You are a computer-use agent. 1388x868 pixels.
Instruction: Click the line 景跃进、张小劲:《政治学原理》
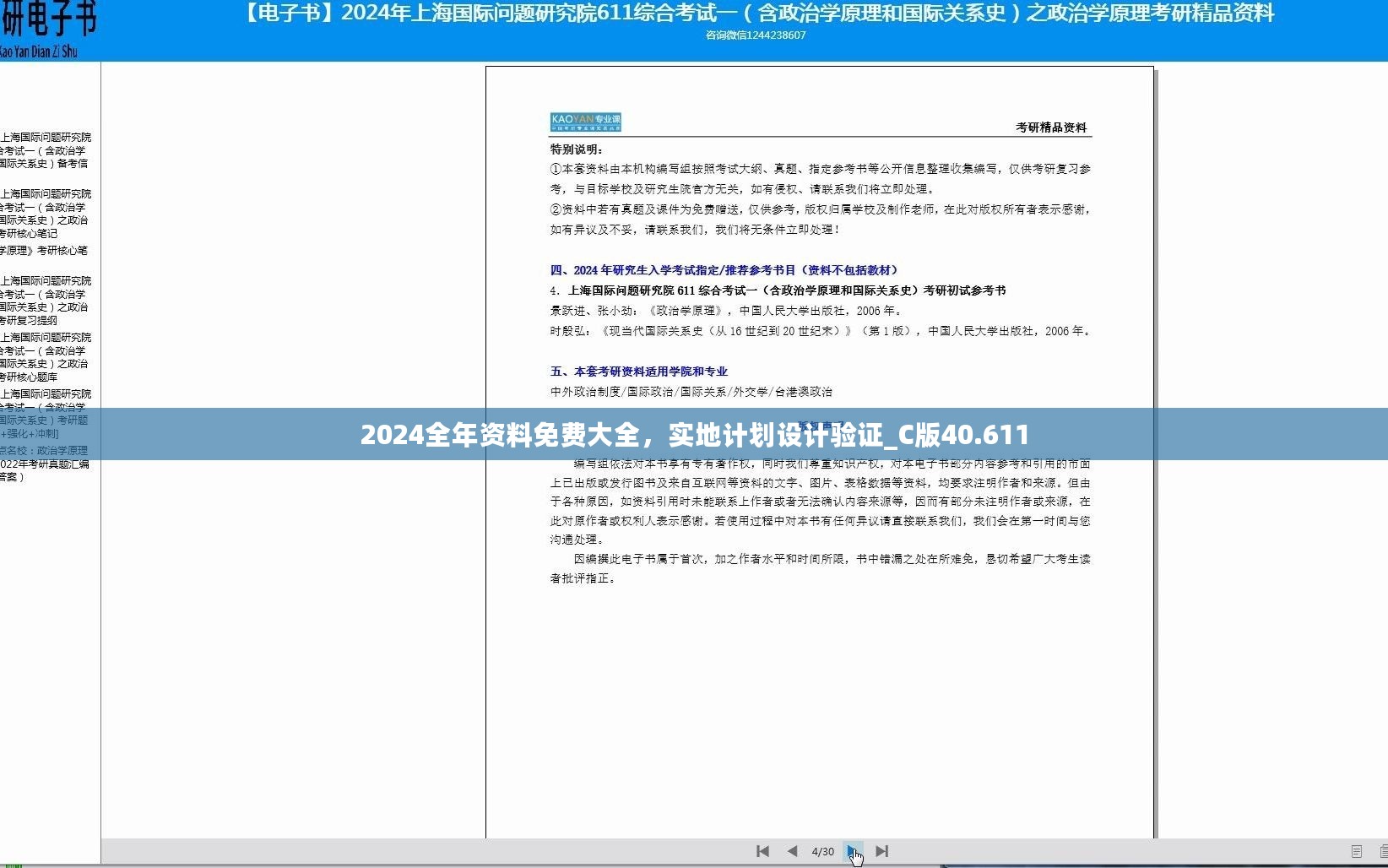727,311
